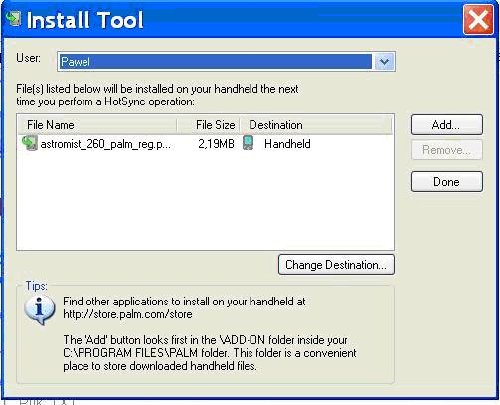Click the 2,19MB file size cell

(216, 144)
